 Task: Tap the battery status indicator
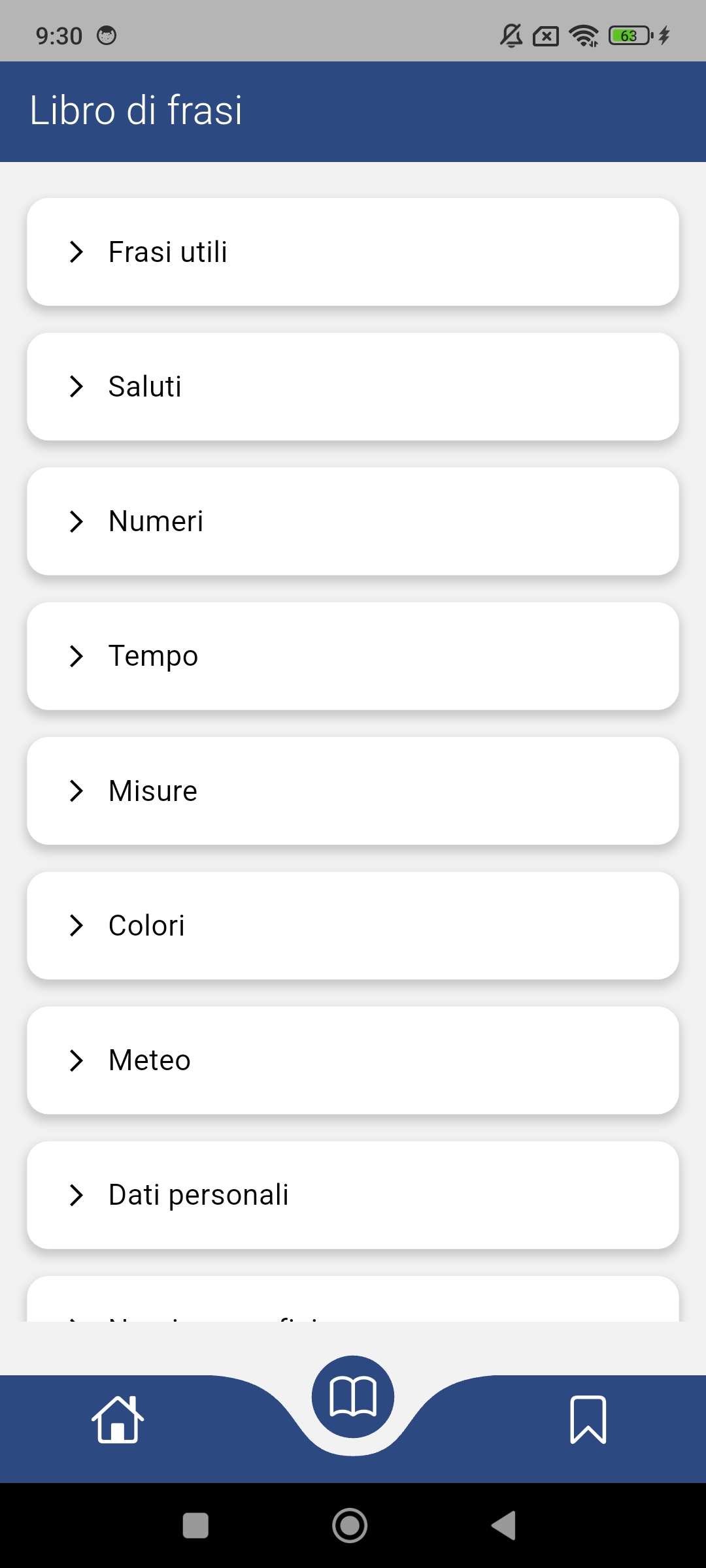coord(630,35)
